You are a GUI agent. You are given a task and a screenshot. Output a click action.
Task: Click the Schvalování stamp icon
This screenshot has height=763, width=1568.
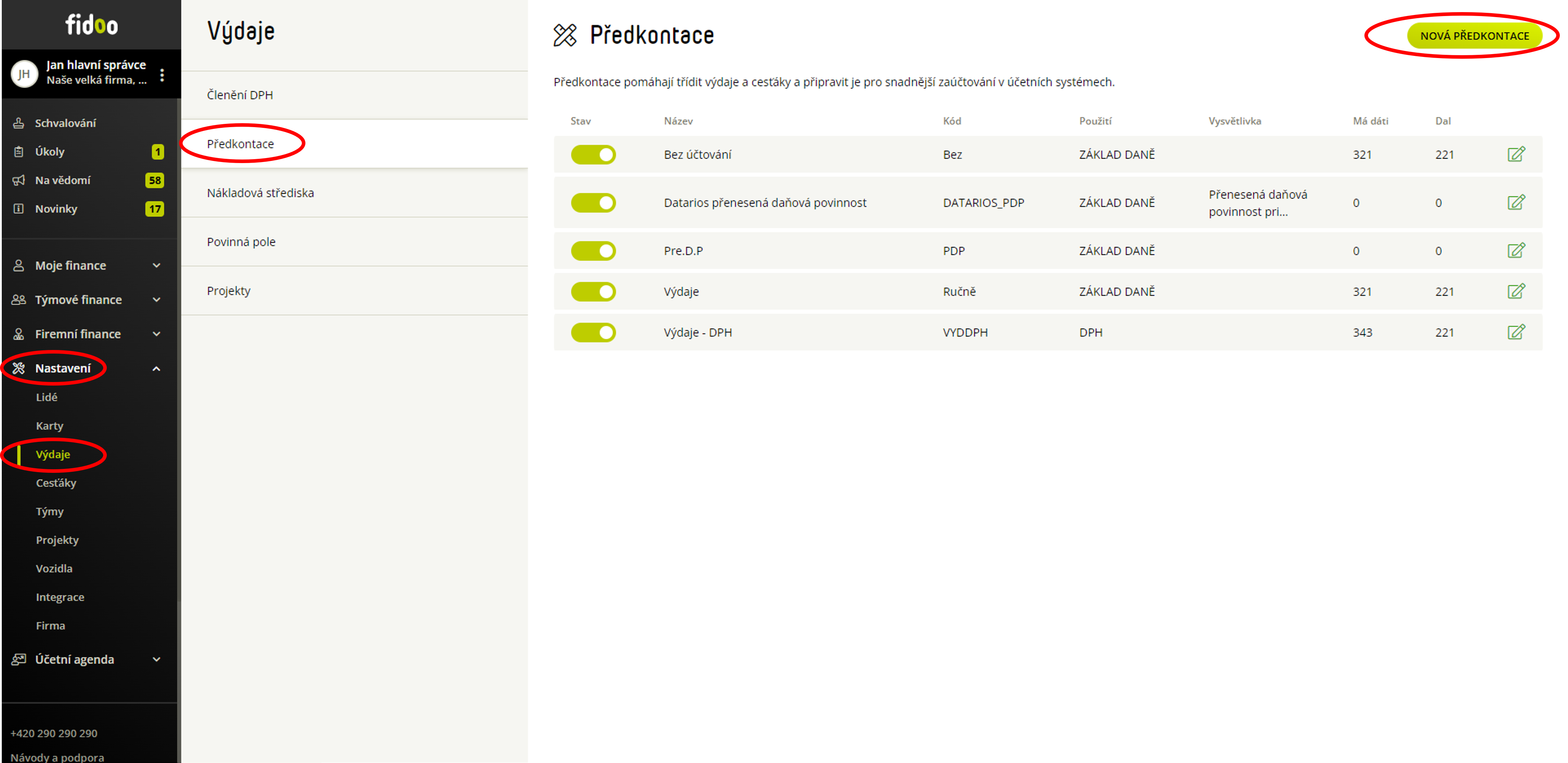pos(19,123)
